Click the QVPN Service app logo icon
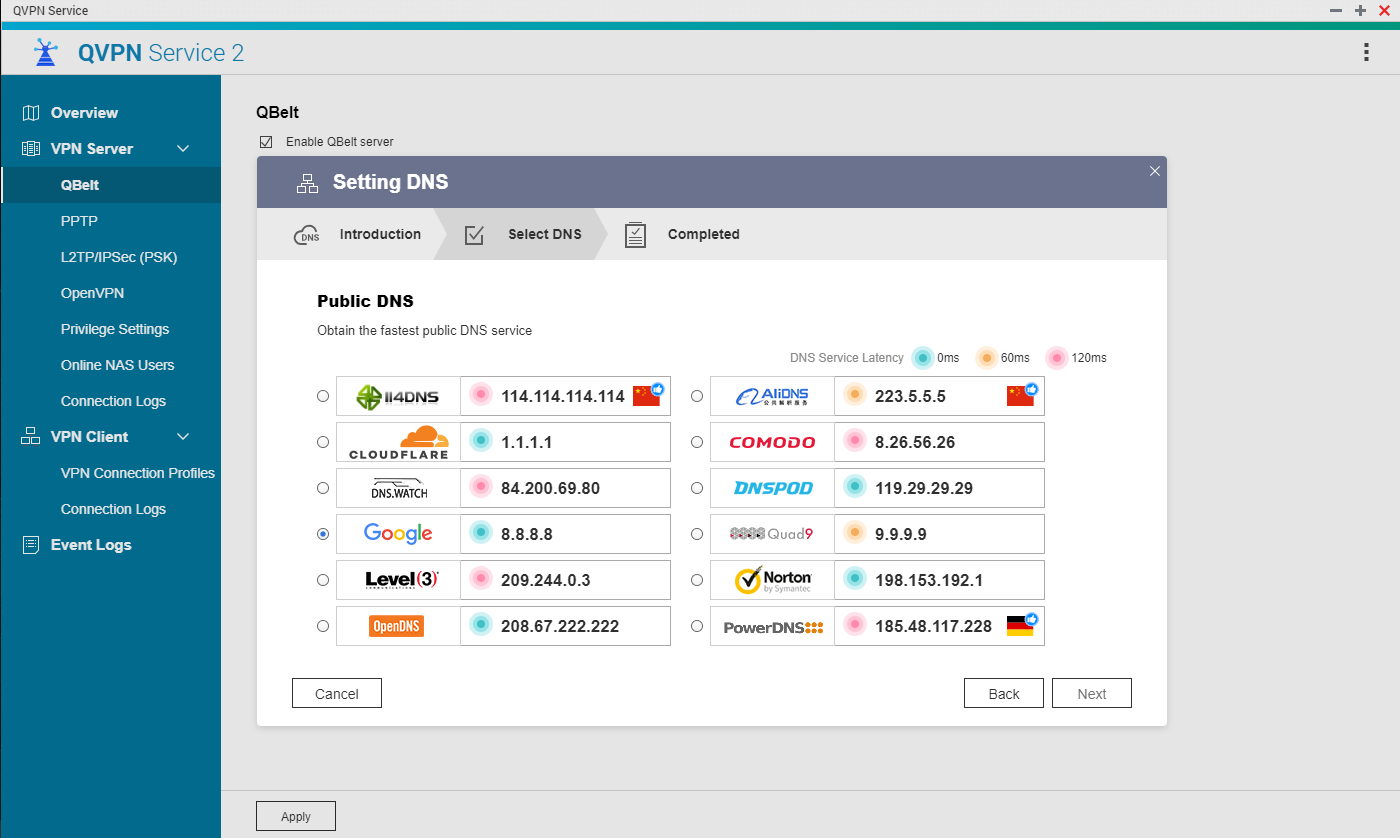This screenshot has width=1400, height=838. [45, 53]
